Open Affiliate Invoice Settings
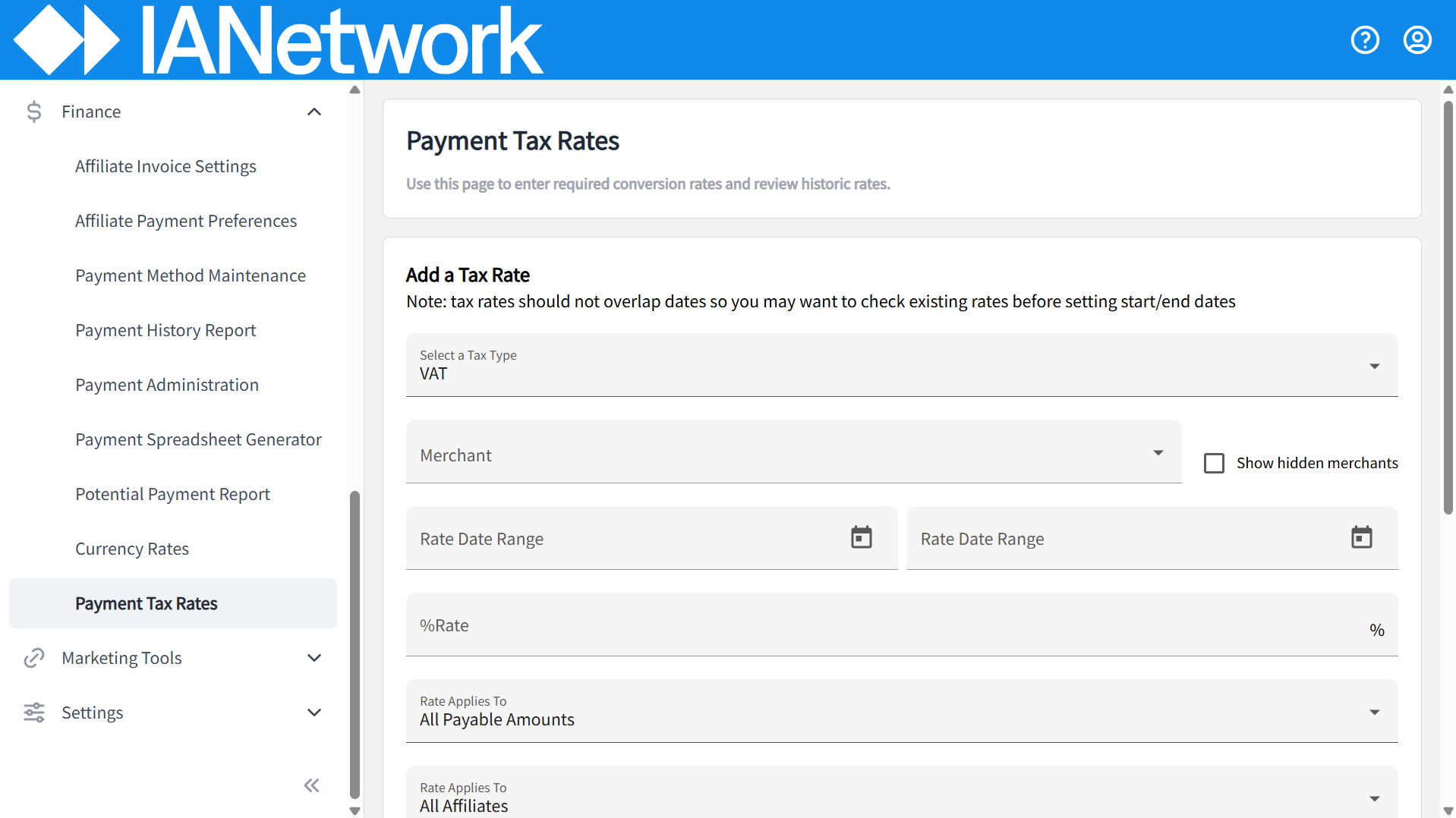The width and height of the screenshot is (1456, 818). 165,166
